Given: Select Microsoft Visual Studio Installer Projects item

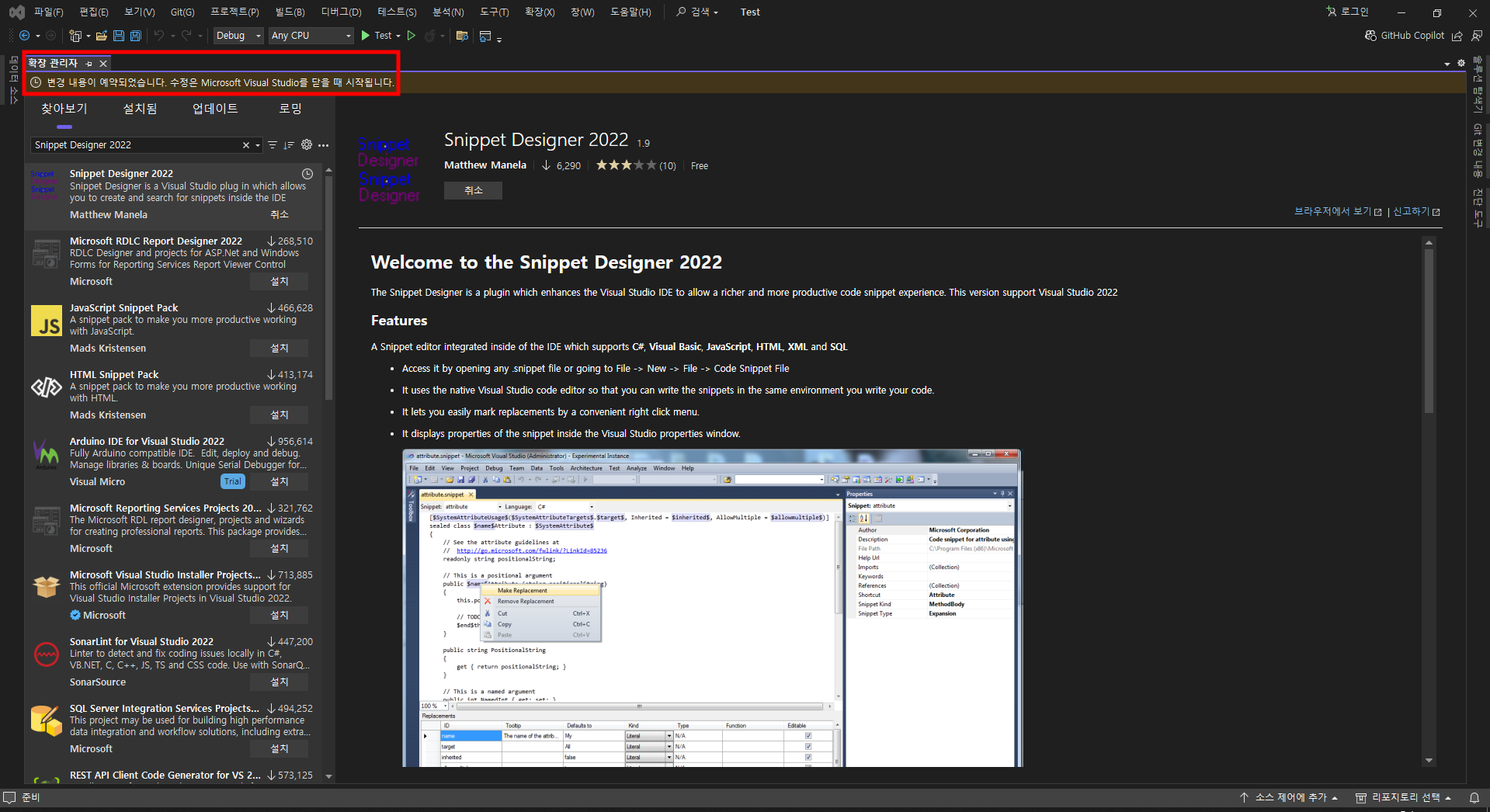Looking at the screenshot, I should [x=175, y=595].
